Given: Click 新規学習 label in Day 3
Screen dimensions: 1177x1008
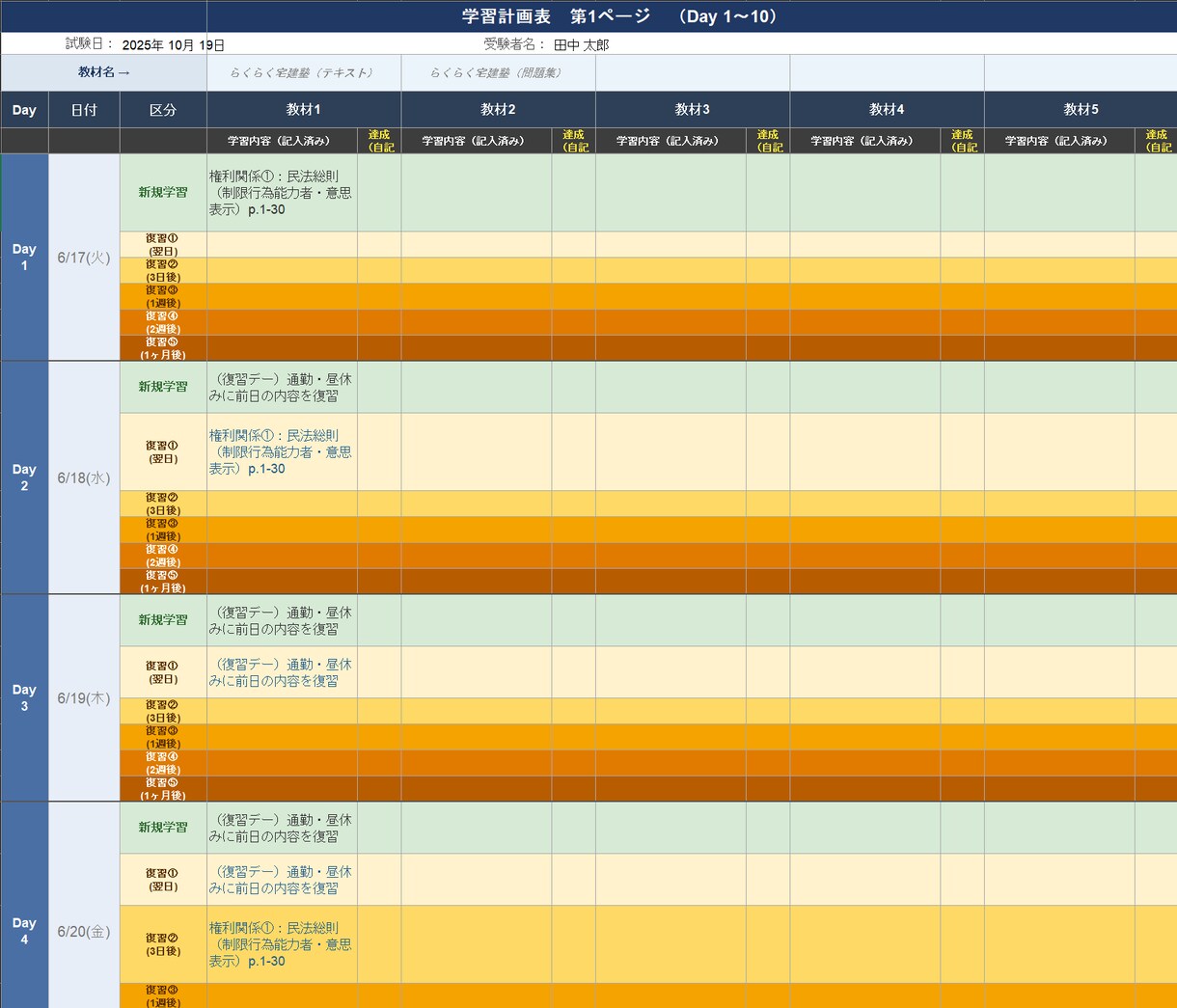Looking at the screenshot, I should (163, 620).
